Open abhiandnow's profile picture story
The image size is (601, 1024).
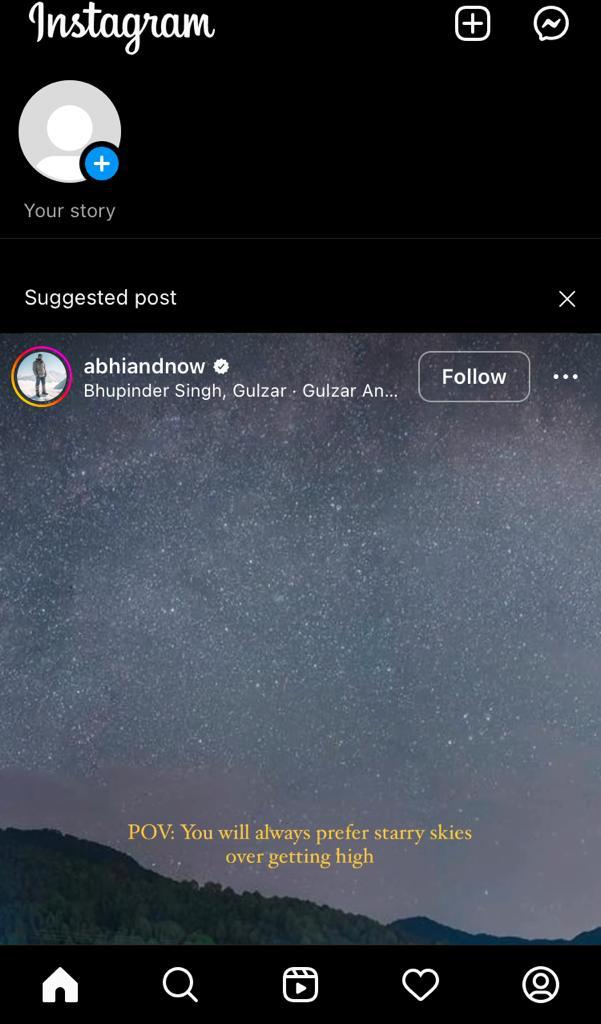click(x=42, y=377)
